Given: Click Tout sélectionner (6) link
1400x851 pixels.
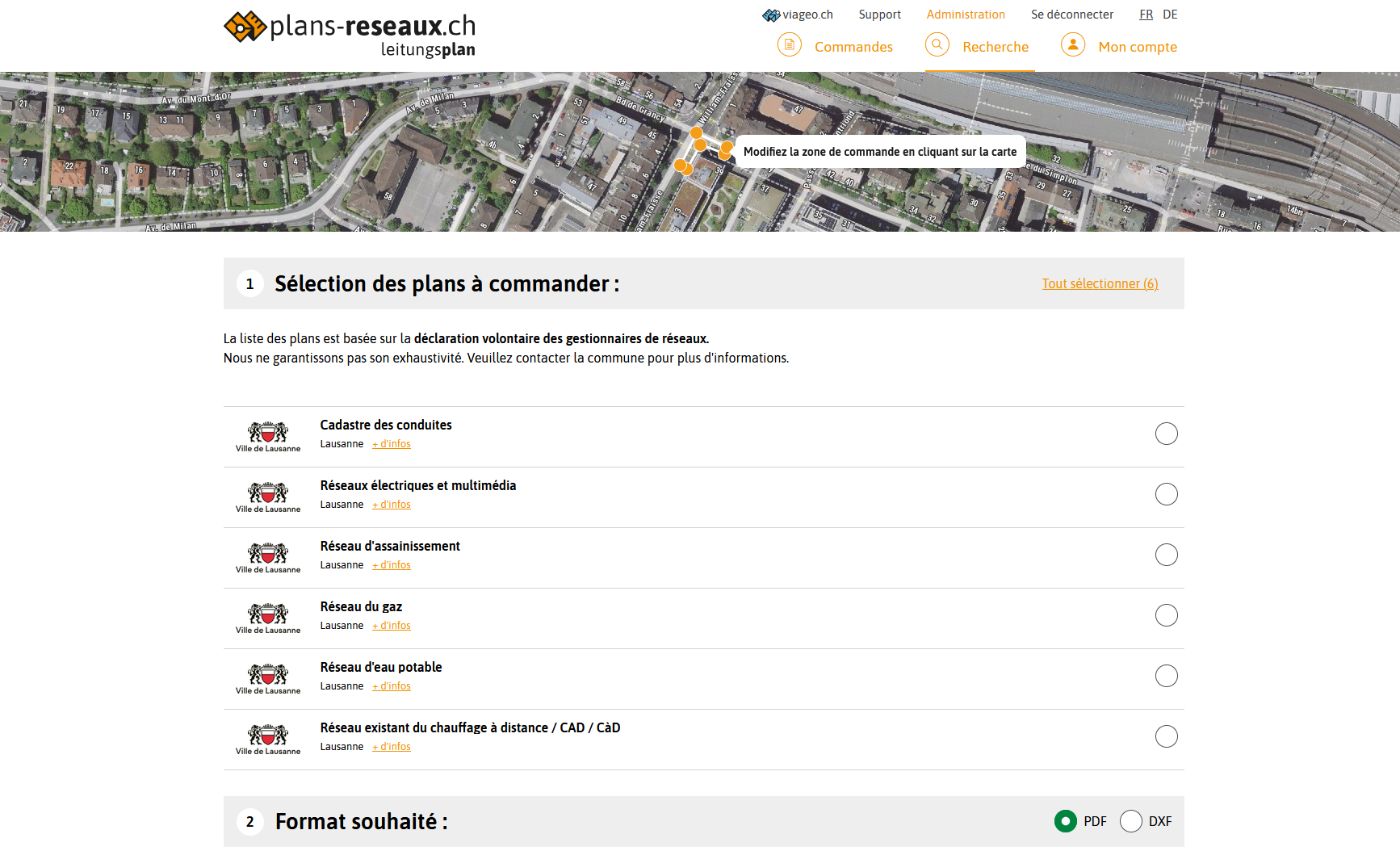Looking at the screenshot, I should 1100,283.
